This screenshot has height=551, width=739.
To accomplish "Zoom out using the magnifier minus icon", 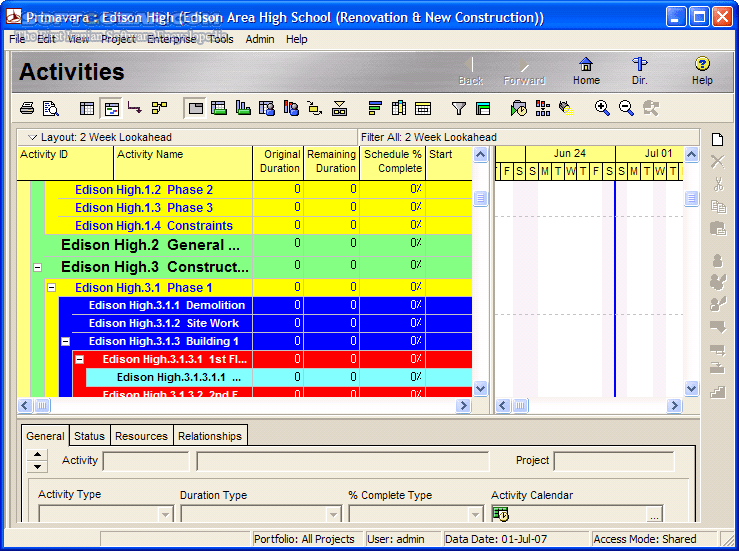I will (x=626, y=108).
